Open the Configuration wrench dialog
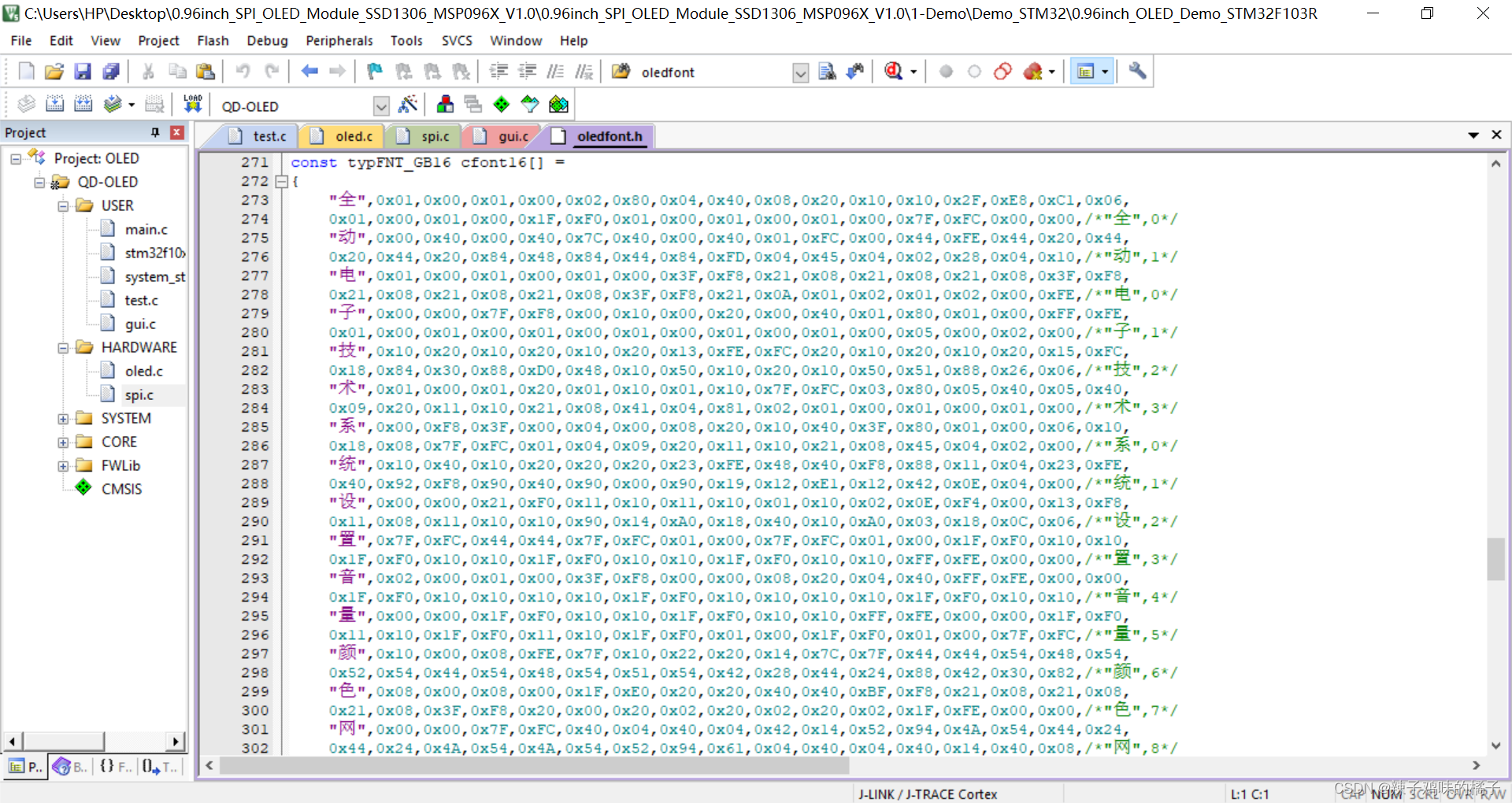This screenshot has height=803, width=1512. tap(1136, 71)
